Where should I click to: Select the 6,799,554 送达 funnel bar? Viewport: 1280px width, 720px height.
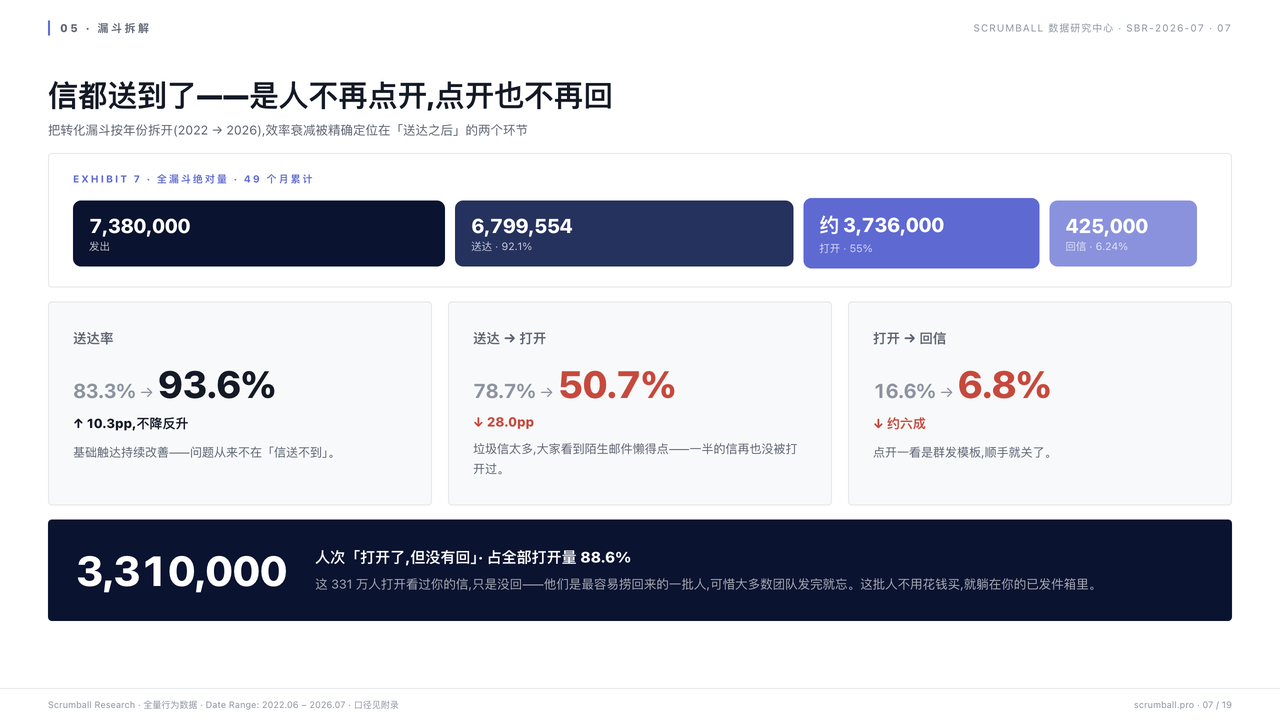[x=624, y=233]
